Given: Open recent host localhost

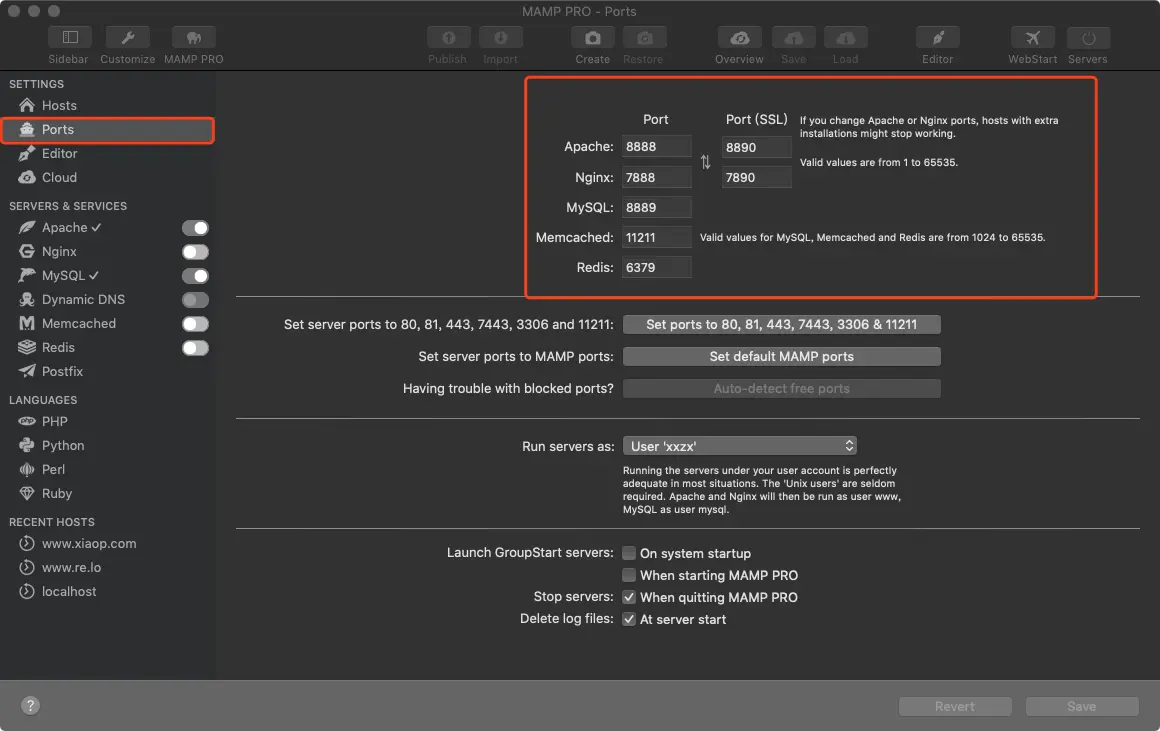Looking at the screenshot, I should pyautogui.click(x=69, y=592).
